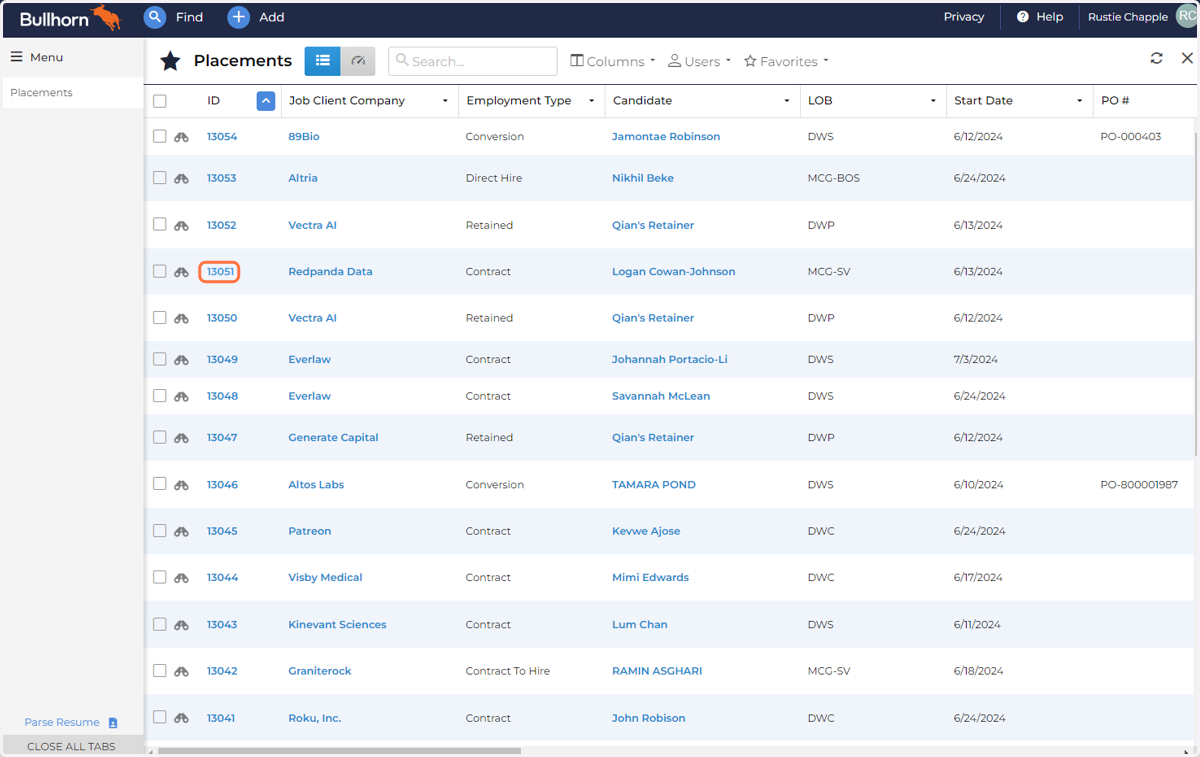Click MCG-BOS LOB cell
Screen dimensions: 1200x757
834,178
